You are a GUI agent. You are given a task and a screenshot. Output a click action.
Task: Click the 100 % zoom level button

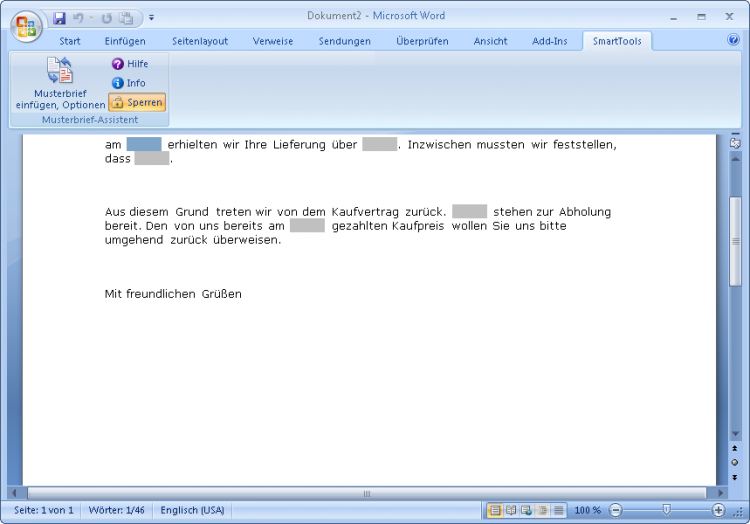(x=588, y=510)
